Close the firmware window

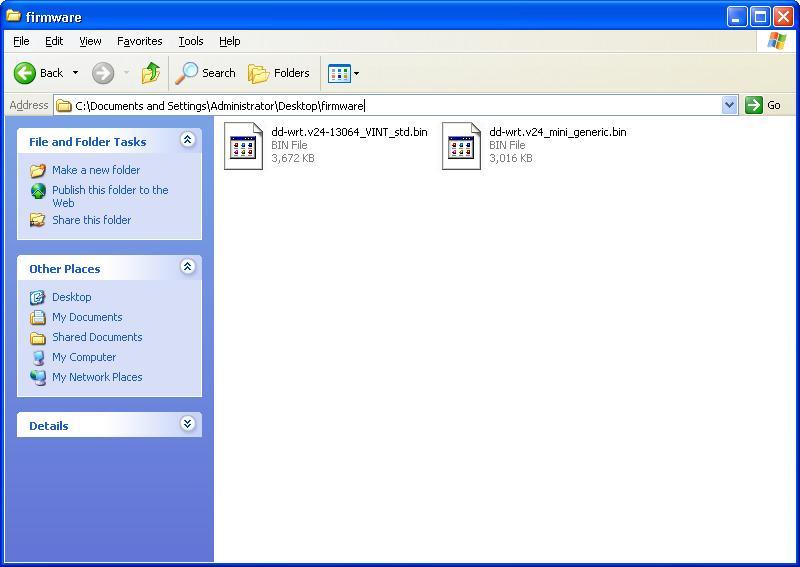click(783, 17)
